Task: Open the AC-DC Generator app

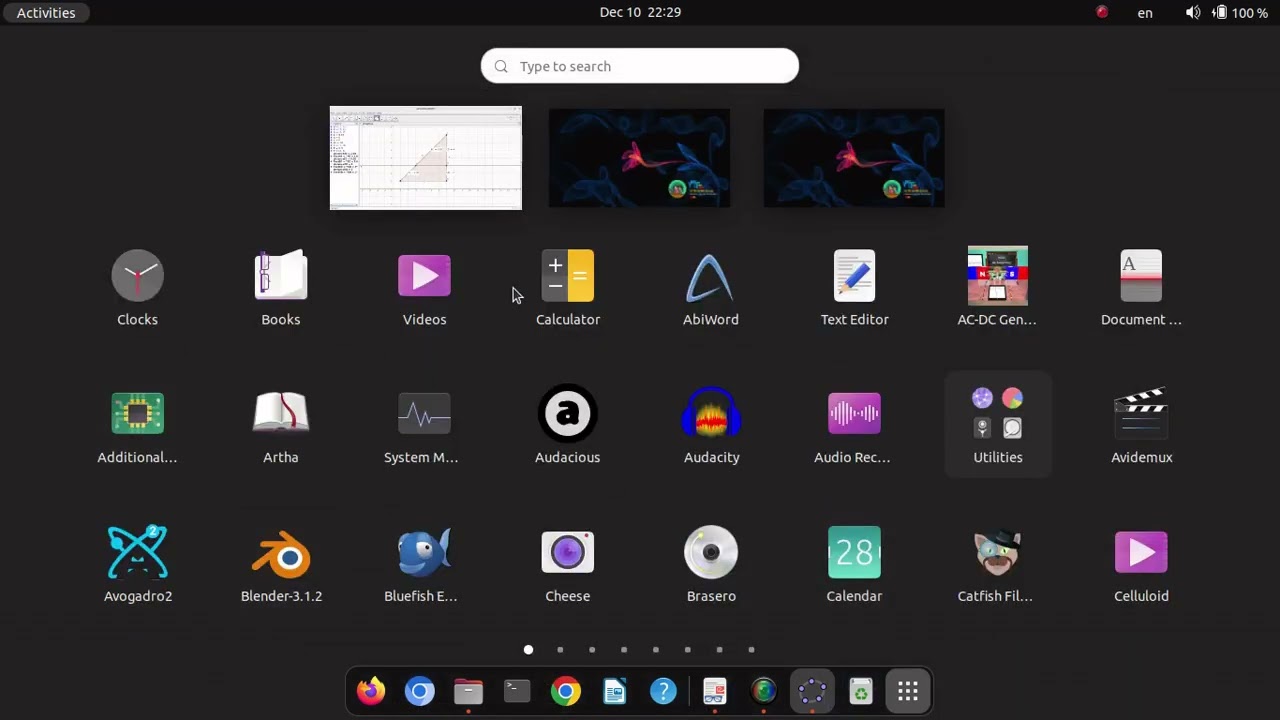Action: click(x=998, y=288)
